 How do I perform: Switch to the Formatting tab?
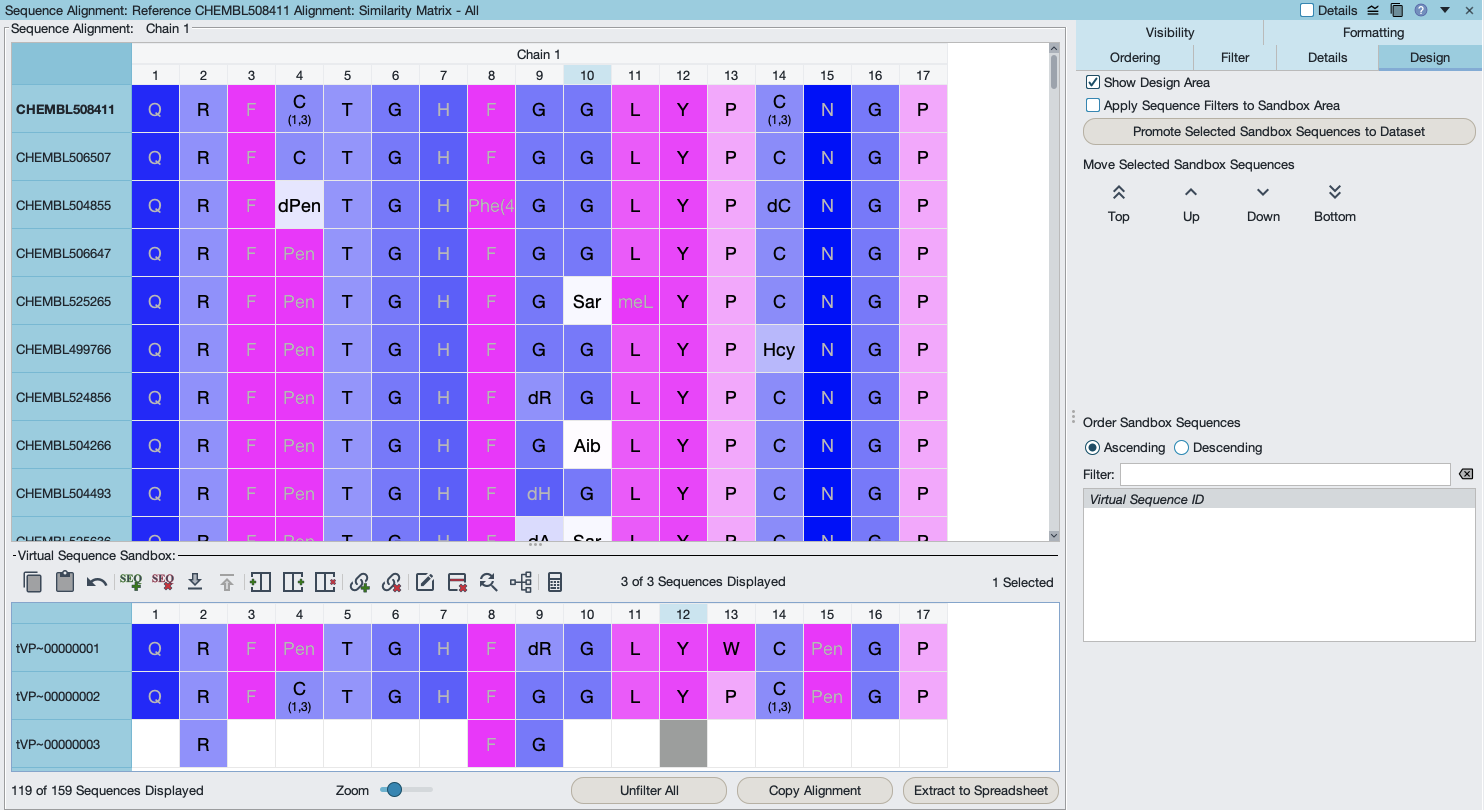tap(1373, 33)
